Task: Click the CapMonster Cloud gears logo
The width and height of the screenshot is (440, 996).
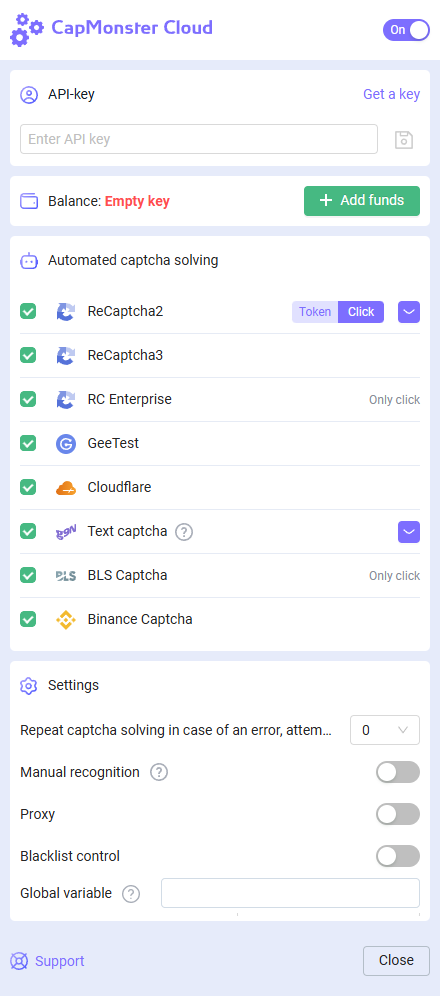Action: point(27,30)
